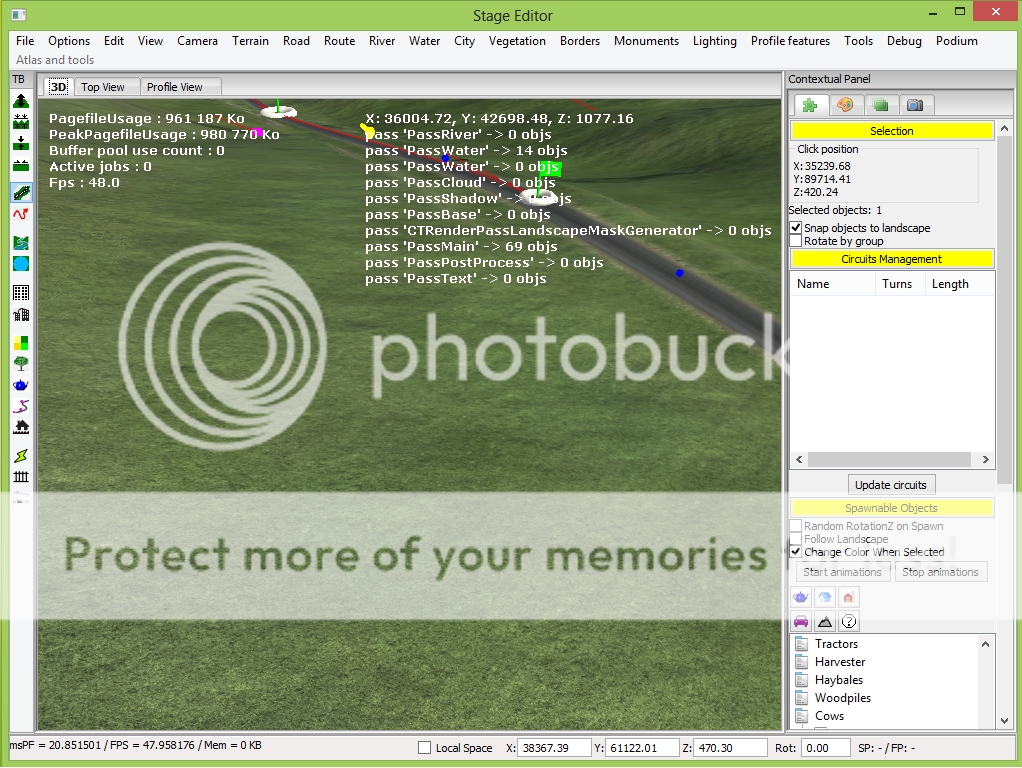This screenshot has width=1022, height=768.
Task: Select the road tool in left toolbar
Action: [x=21, y=191]
